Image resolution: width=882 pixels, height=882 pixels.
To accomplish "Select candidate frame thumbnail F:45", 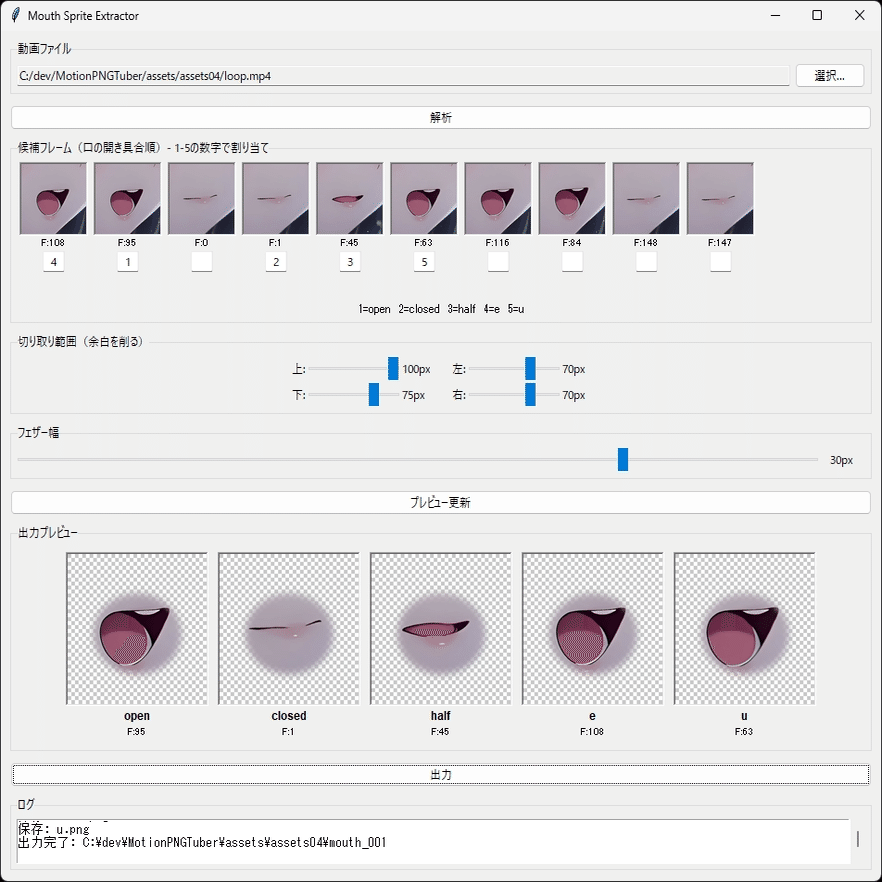I will tap(349, 198).
